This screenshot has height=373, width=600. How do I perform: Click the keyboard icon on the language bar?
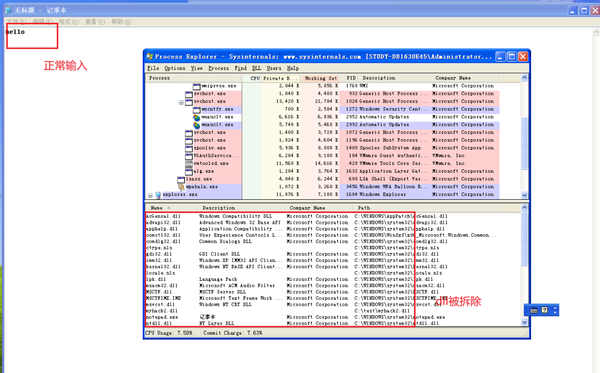(x=534, y=310)
